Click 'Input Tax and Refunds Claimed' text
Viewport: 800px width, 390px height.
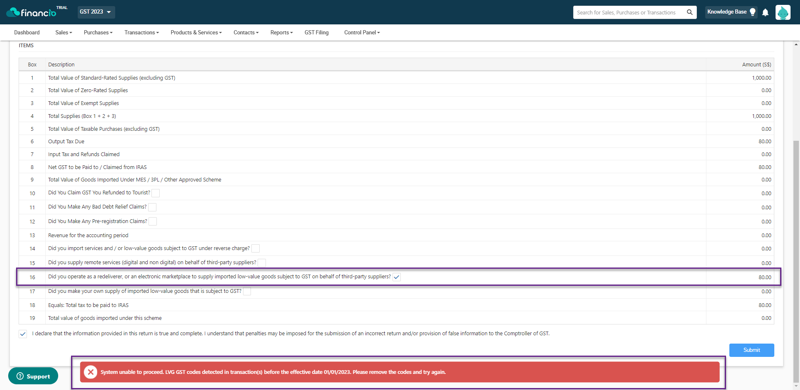pyautogui.click(x=84, y=154)
